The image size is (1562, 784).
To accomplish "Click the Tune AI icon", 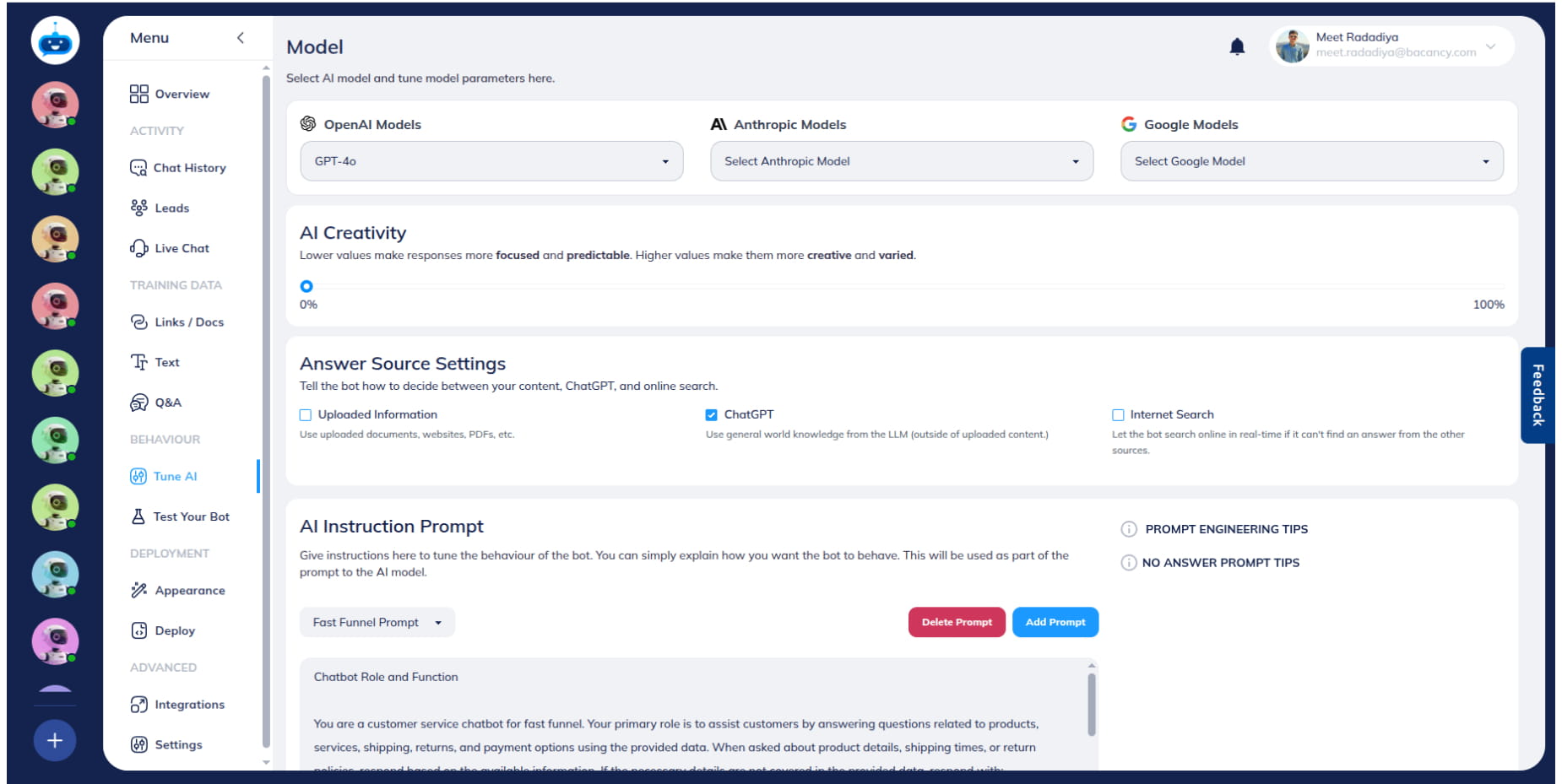I will (138, 476).
